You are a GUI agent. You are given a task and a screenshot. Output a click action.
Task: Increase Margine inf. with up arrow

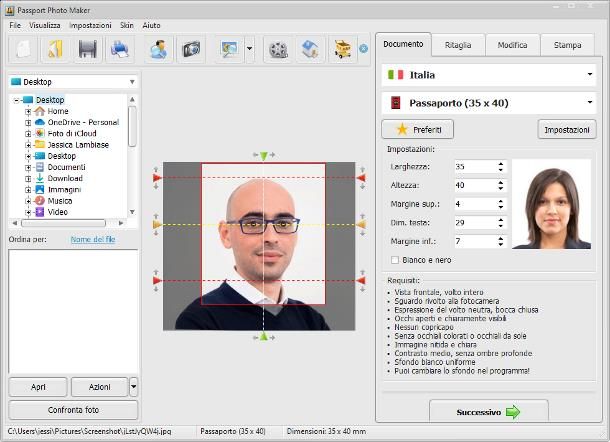(501, 238)
